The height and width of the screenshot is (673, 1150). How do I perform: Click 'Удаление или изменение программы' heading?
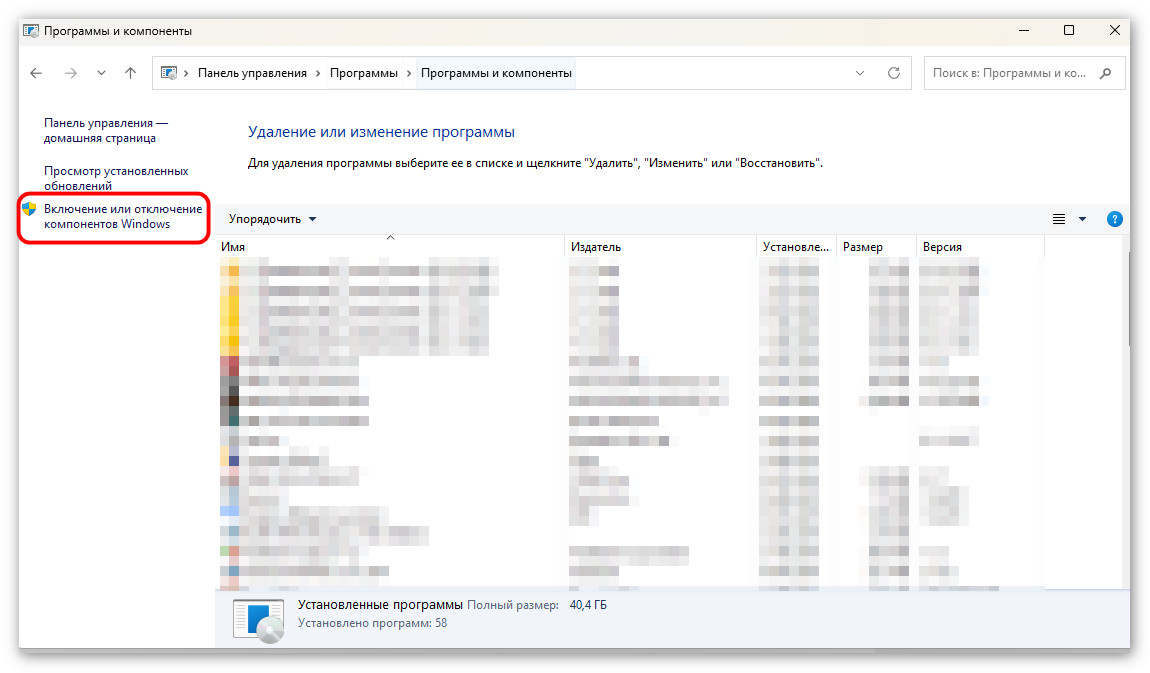click(x=381, y=132)
